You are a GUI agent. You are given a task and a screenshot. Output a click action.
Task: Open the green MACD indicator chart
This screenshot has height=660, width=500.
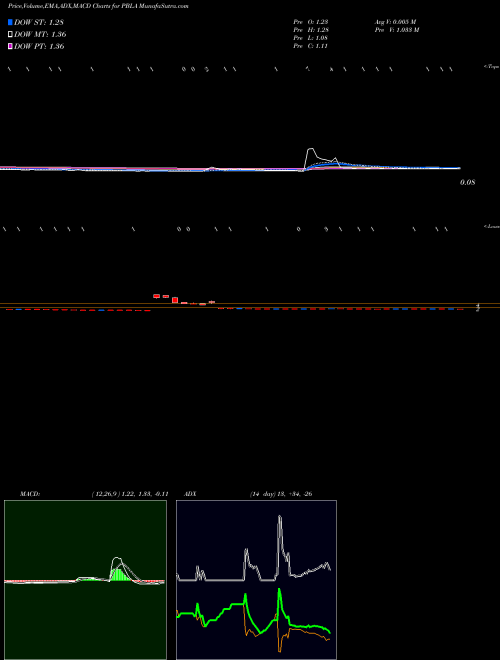(x=85, y=580)
